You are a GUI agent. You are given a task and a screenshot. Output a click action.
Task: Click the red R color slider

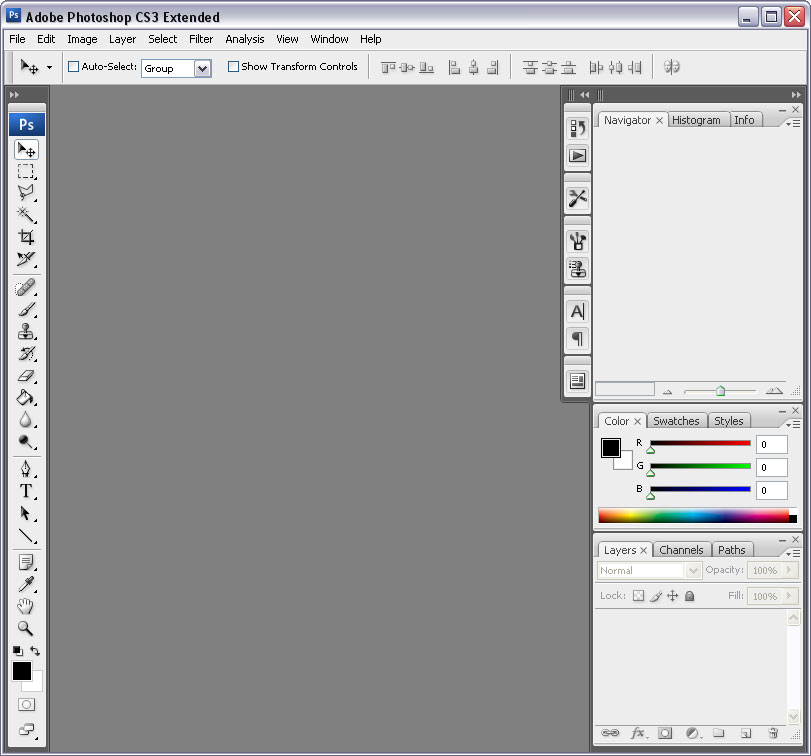click(700, 443)
